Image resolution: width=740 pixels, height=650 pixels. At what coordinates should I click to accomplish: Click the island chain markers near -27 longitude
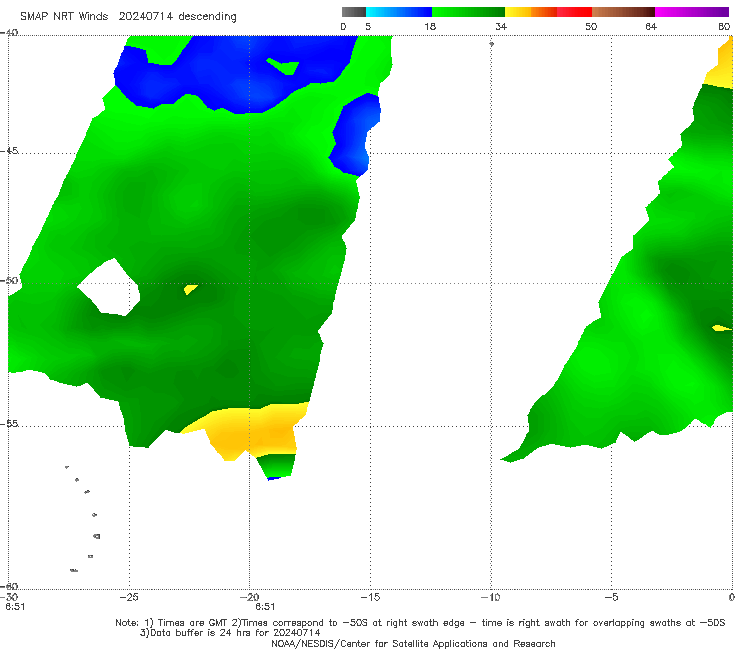click(84, 518)
